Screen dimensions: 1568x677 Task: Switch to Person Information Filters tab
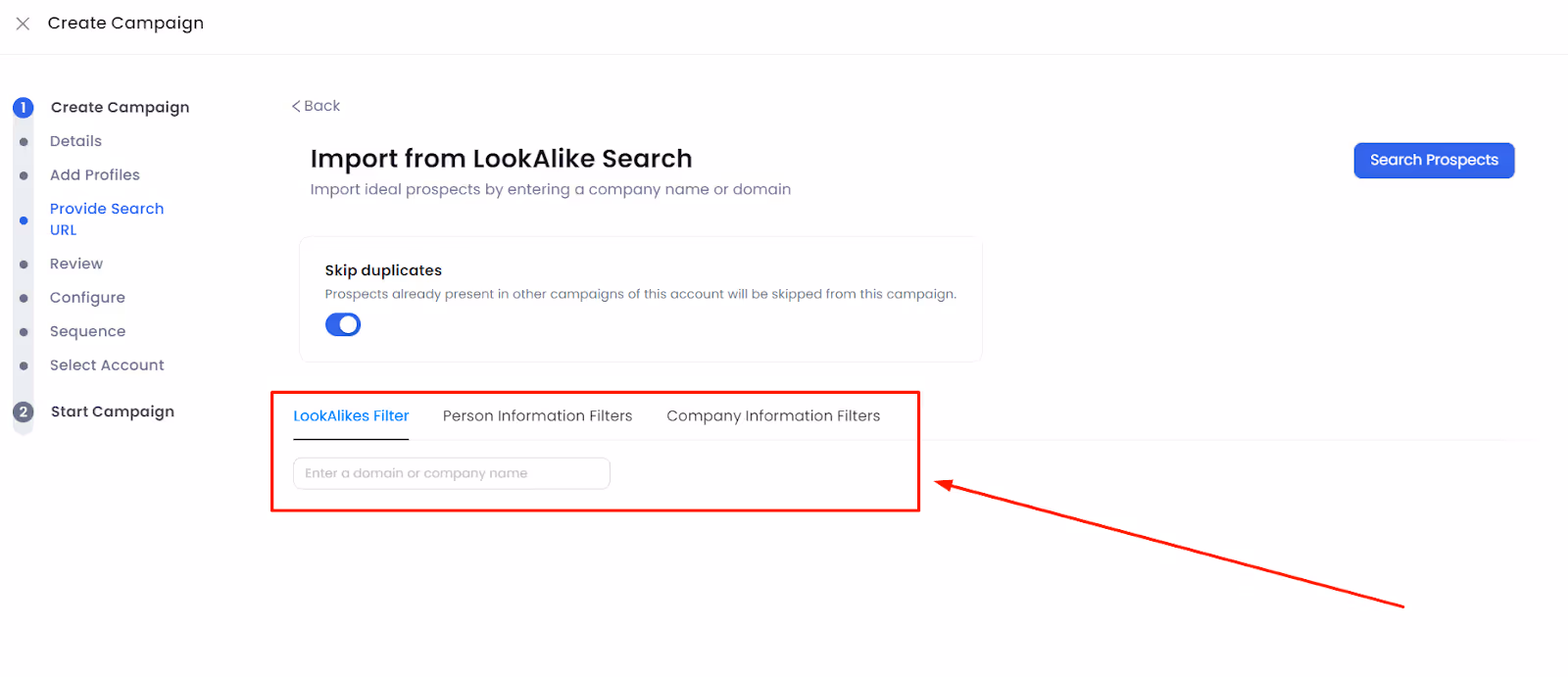click(537, 415)
